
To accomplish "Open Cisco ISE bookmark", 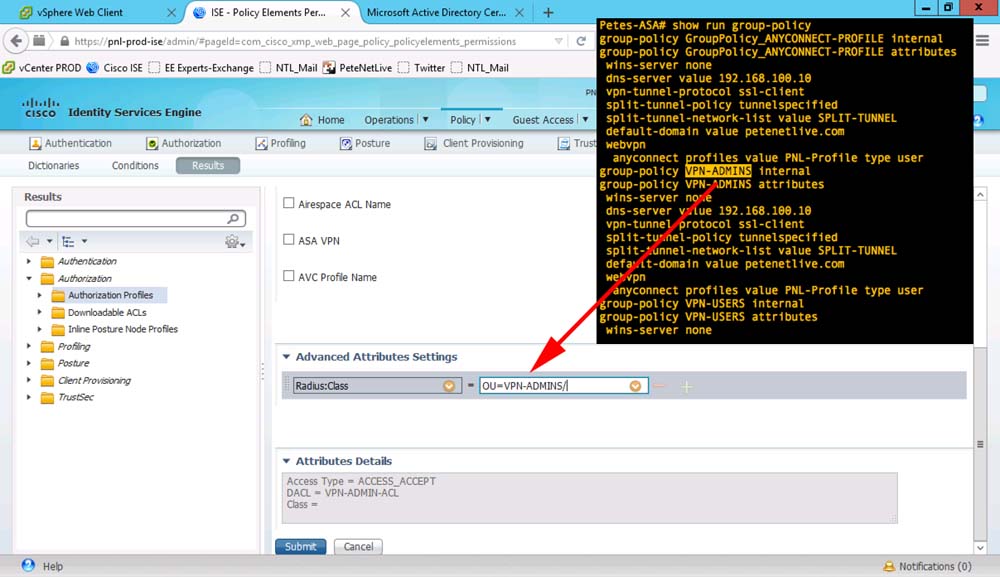I will coord(115,68).
